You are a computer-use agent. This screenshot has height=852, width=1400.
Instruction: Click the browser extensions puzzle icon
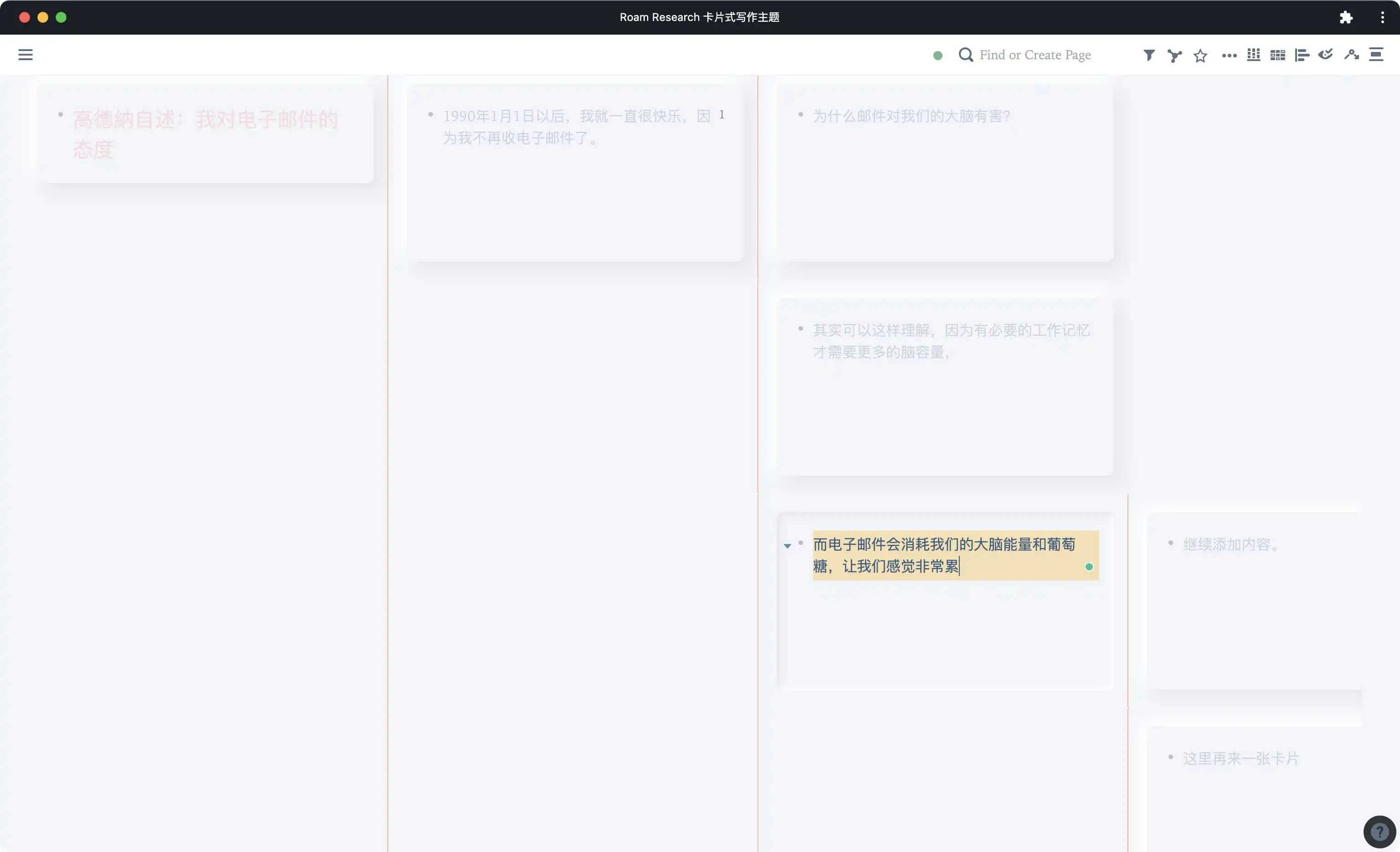[x=1345, y=18]
